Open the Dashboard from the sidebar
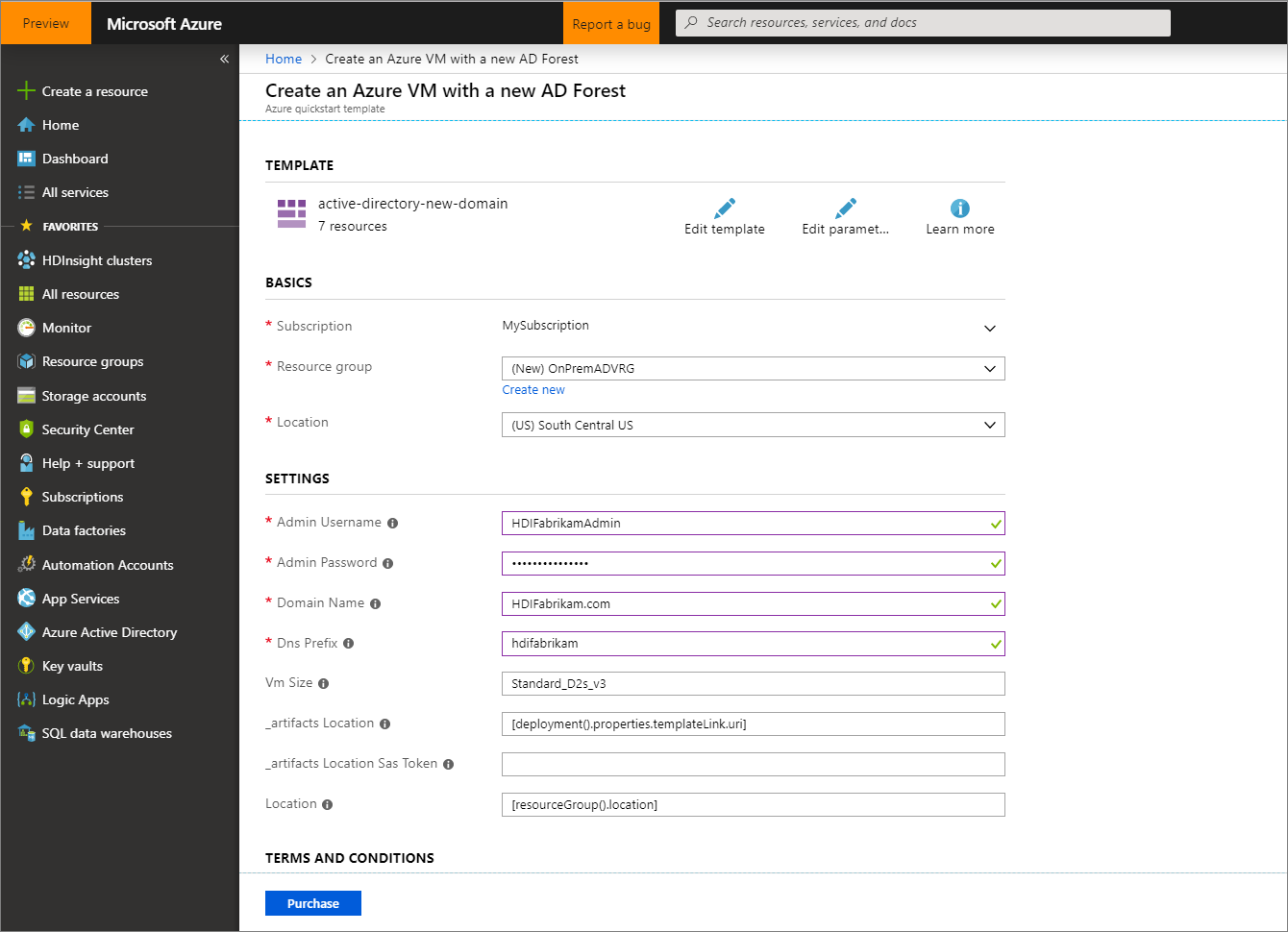The height and width of the screenshot is (932, 1288). click(76, 158)
